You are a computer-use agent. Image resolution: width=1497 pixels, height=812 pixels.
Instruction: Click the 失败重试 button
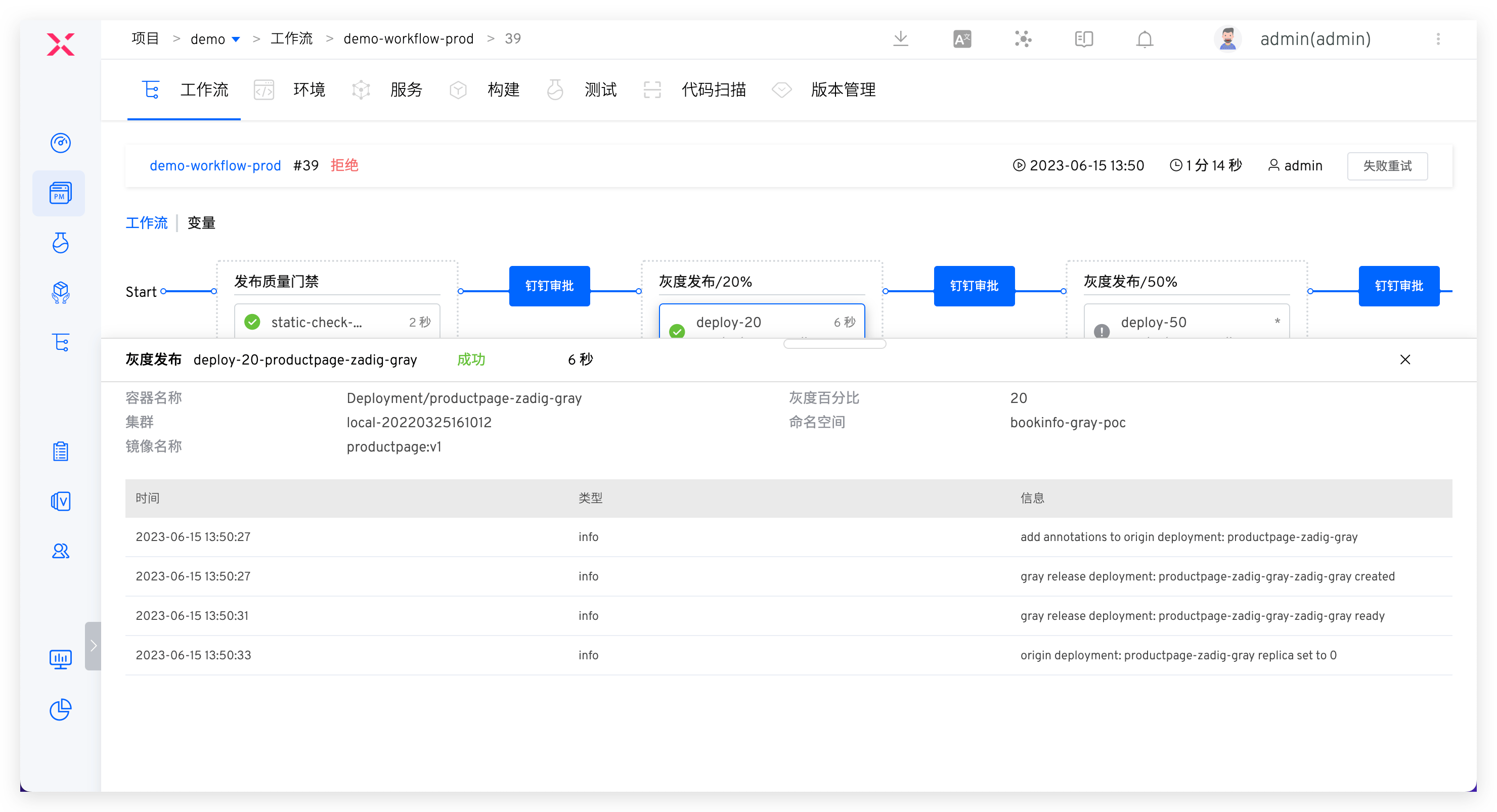[x=1387, y=166]
